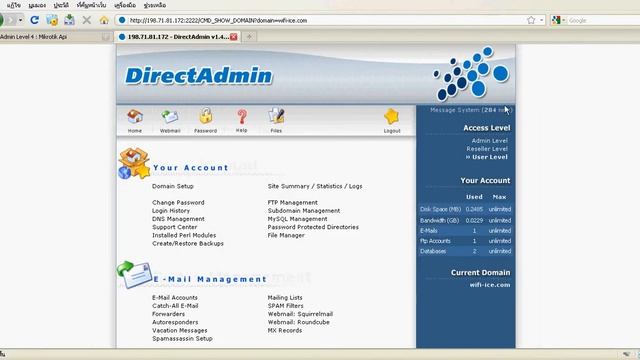The height and width of the screenshot is (360, 640).
Task: Click the Disk Space (MB) row label
Action: 440,209
